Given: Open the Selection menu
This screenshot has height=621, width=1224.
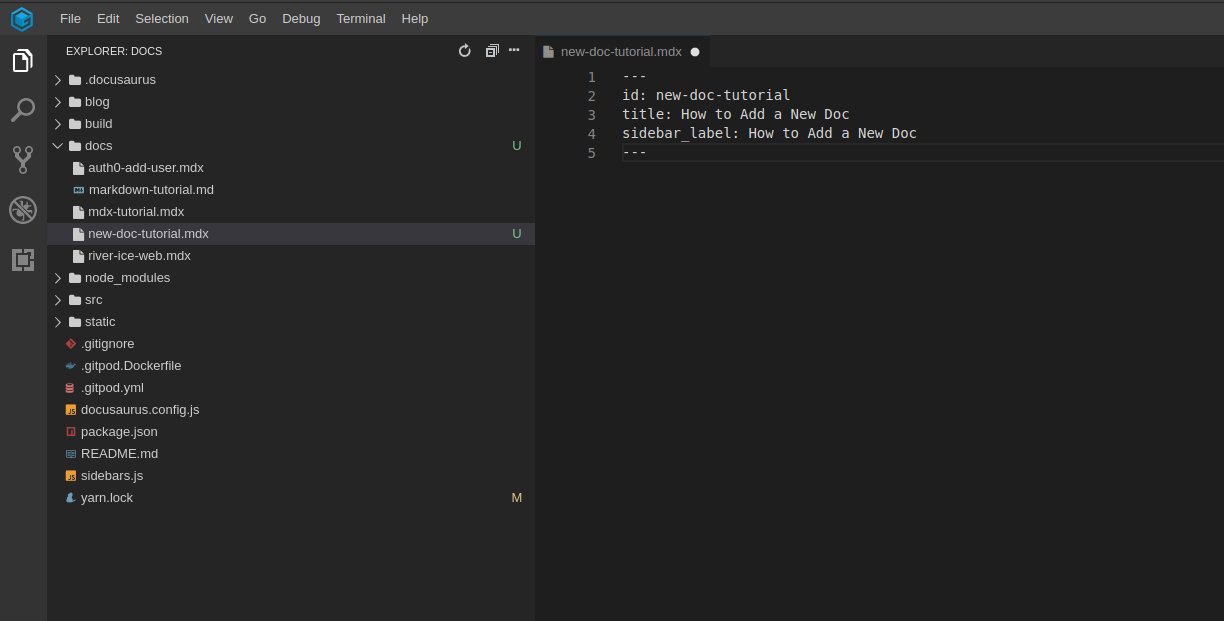Looking at the screenshot, I should click(161, 18).
